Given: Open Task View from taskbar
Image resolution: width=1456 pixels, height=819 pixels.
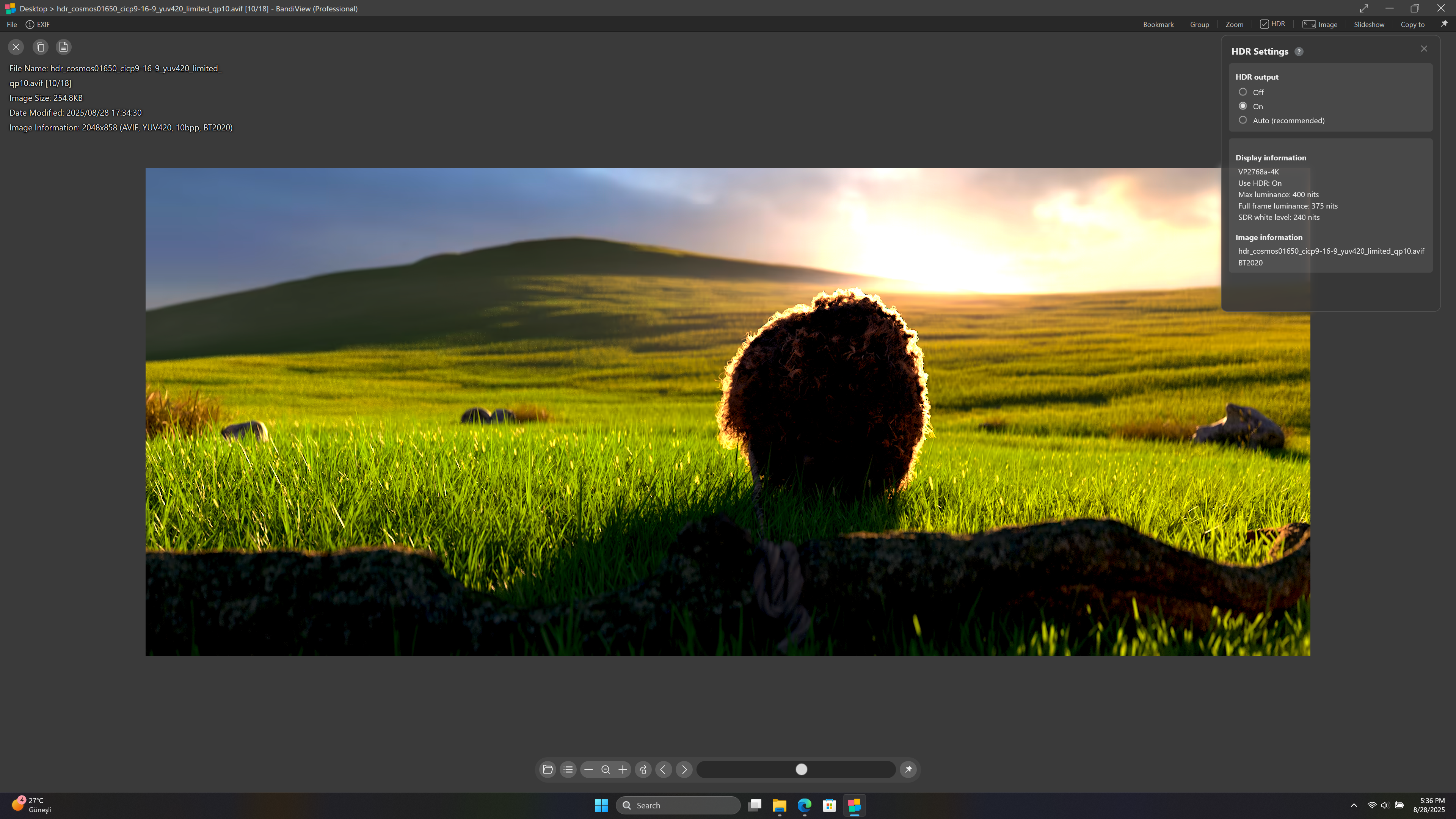Looking at the screenshot, I should [755, 805].
